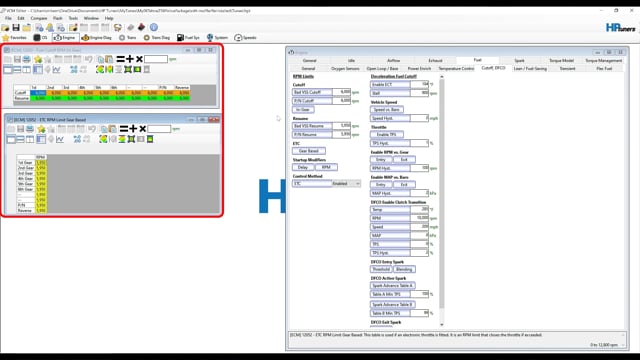640x360 pixels.
Task: Click the equals operator in ETC RPM Limit window
Action: tap(124, 129)
